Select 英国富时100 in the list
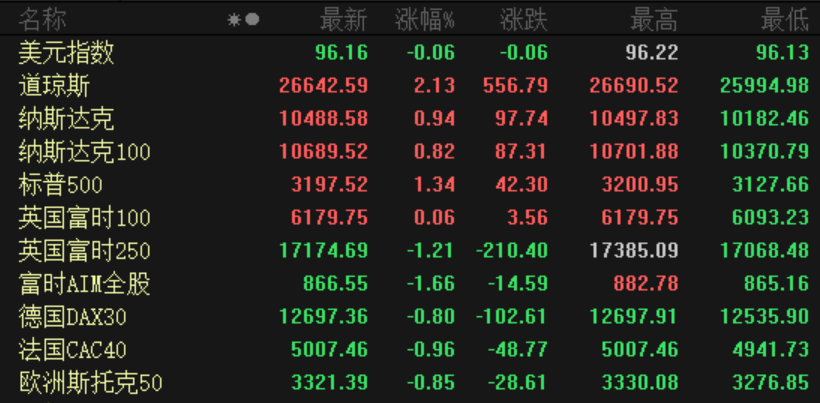Screen dimensions: 820x403 pos(85,218)
